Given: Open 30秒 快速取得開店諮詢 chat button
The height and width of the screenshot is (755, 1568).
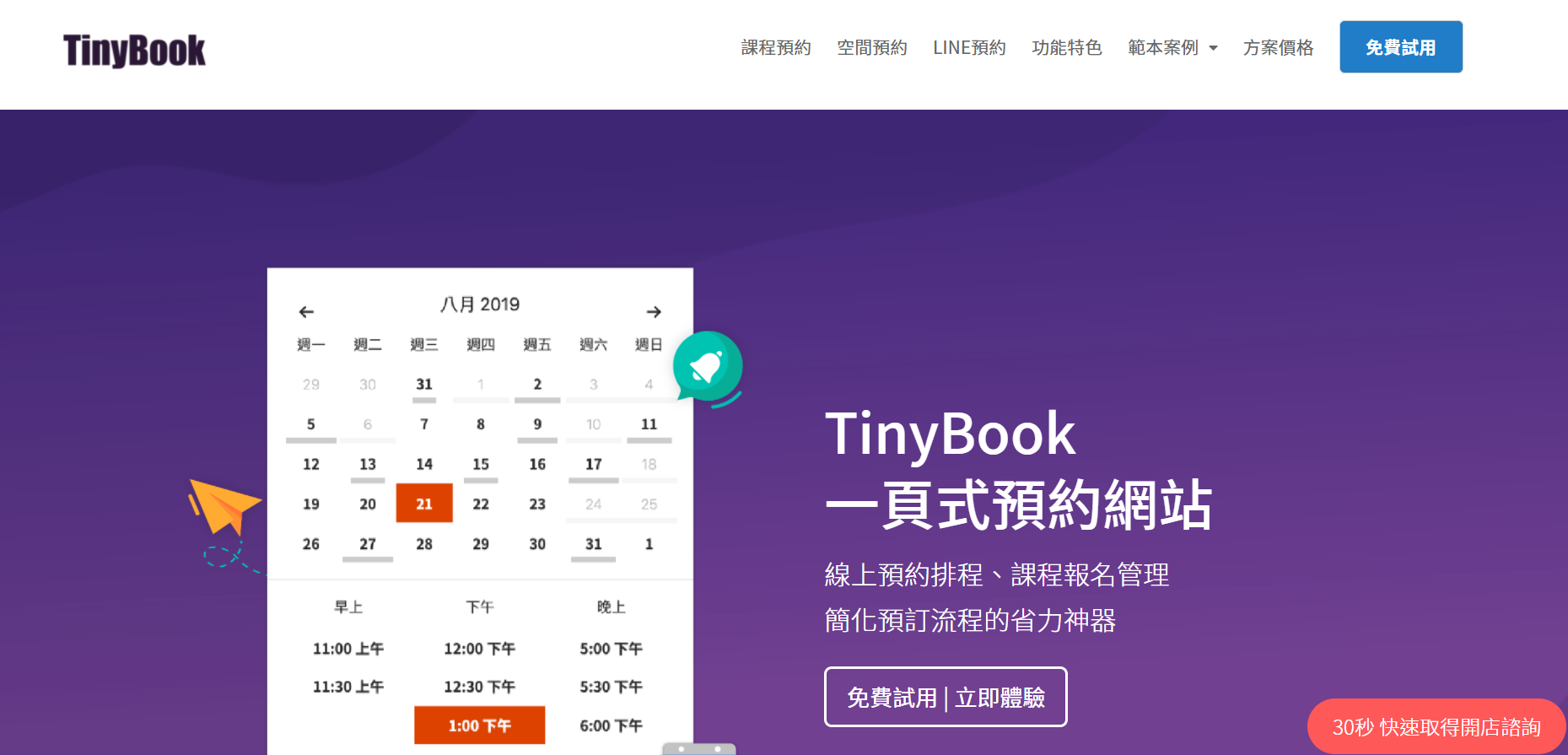Looking at the screenshot, I should click(x=1436, y=727).
